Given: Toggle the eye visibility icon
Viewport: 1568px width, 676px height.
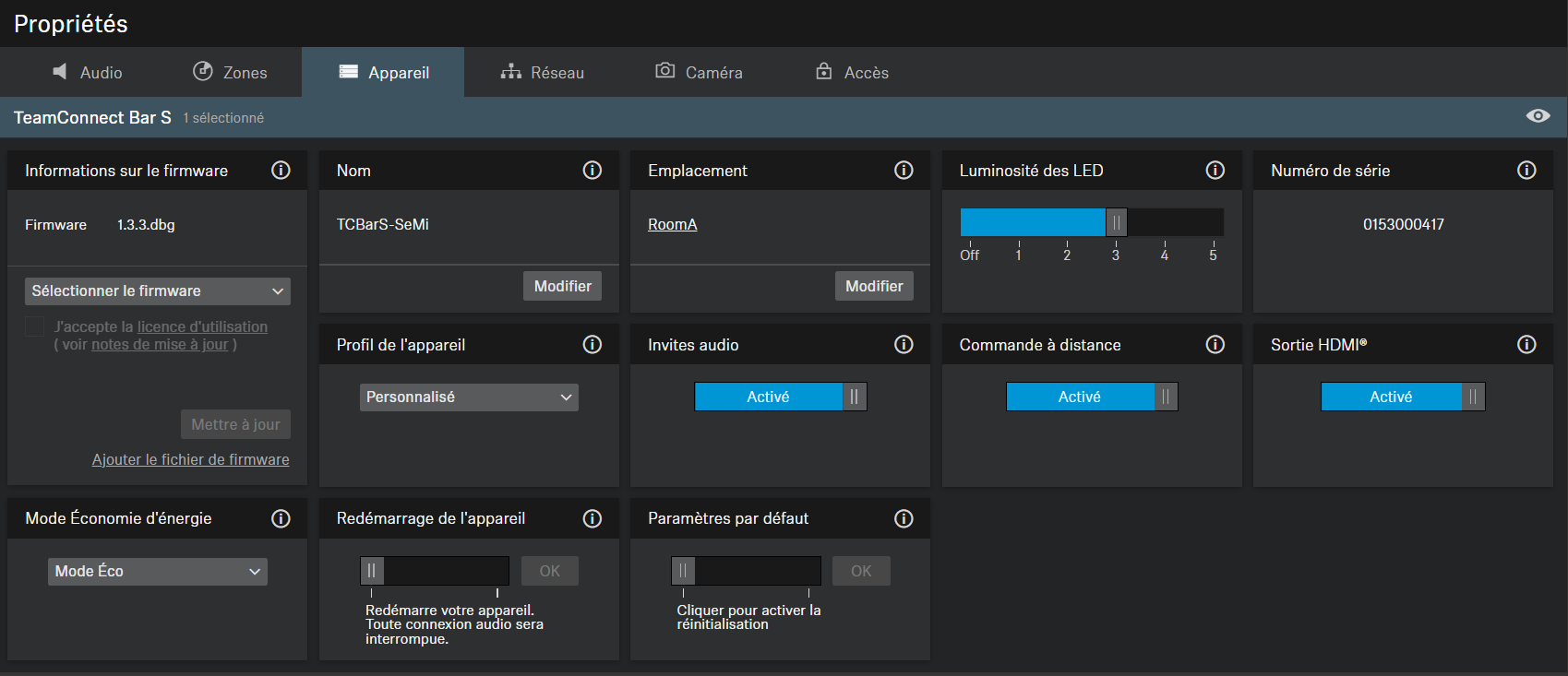Looking at the screenshot, I should (x=1538, y=116).
